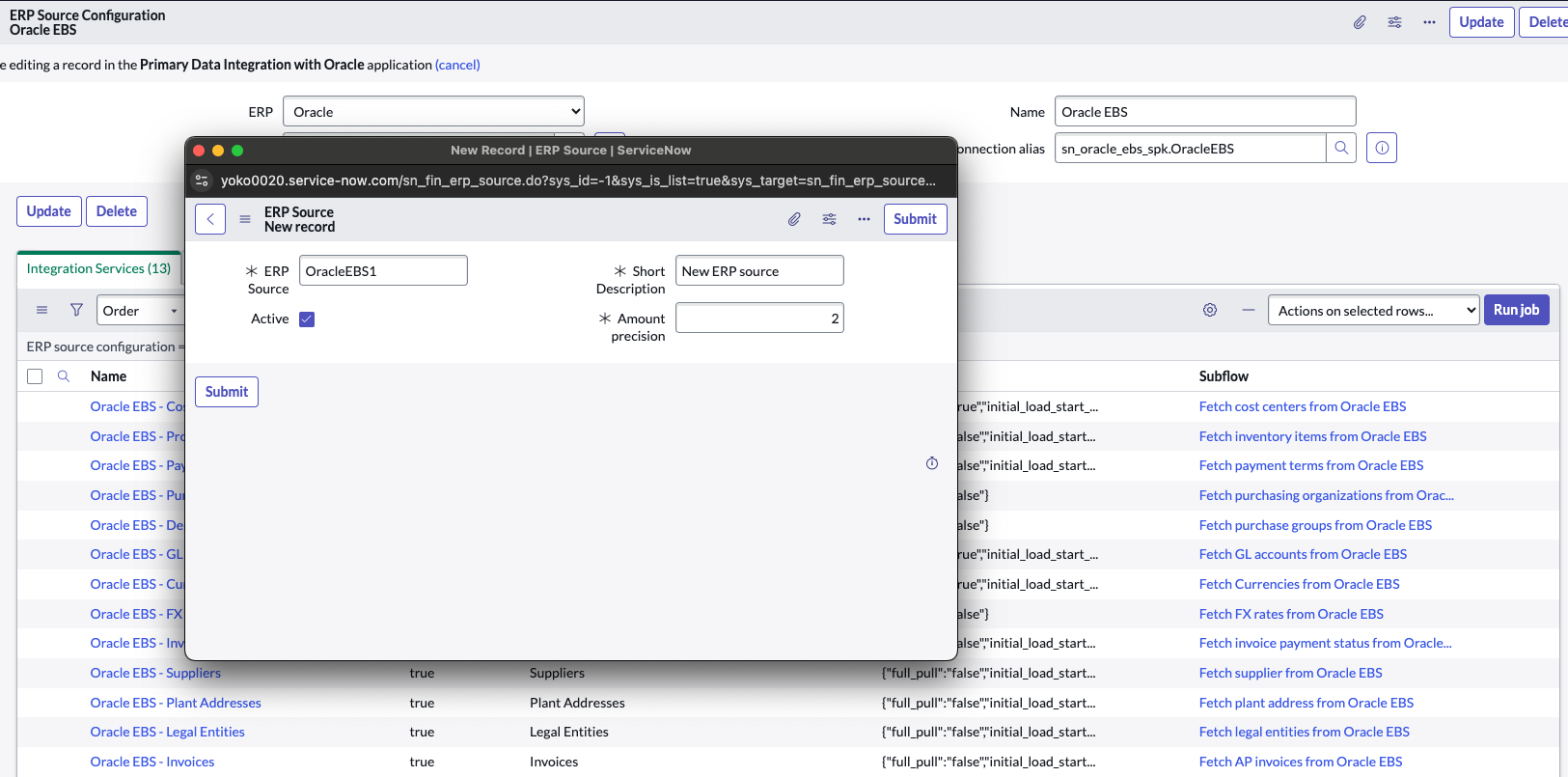Click the connection alias lookup magnifier
Screen dimensions: 1568x777
tap(1341, 148)
